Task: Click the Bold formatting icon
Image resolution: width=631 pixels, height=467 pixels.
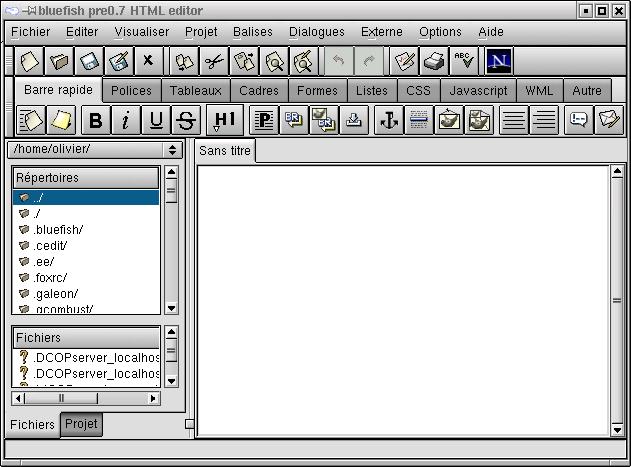Action: [x=96, y=121]
